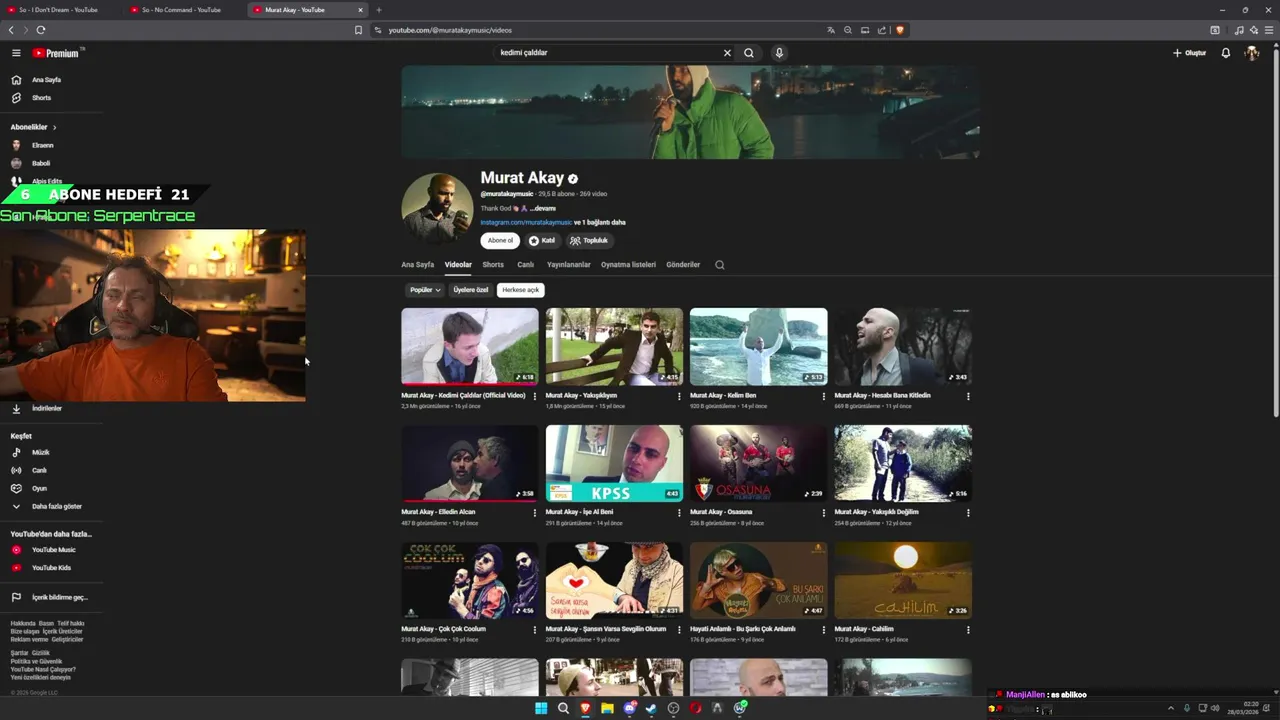Go to YouTube Premium home logo
This screenshot has width=1280, height=720.
tap(56, 53)
